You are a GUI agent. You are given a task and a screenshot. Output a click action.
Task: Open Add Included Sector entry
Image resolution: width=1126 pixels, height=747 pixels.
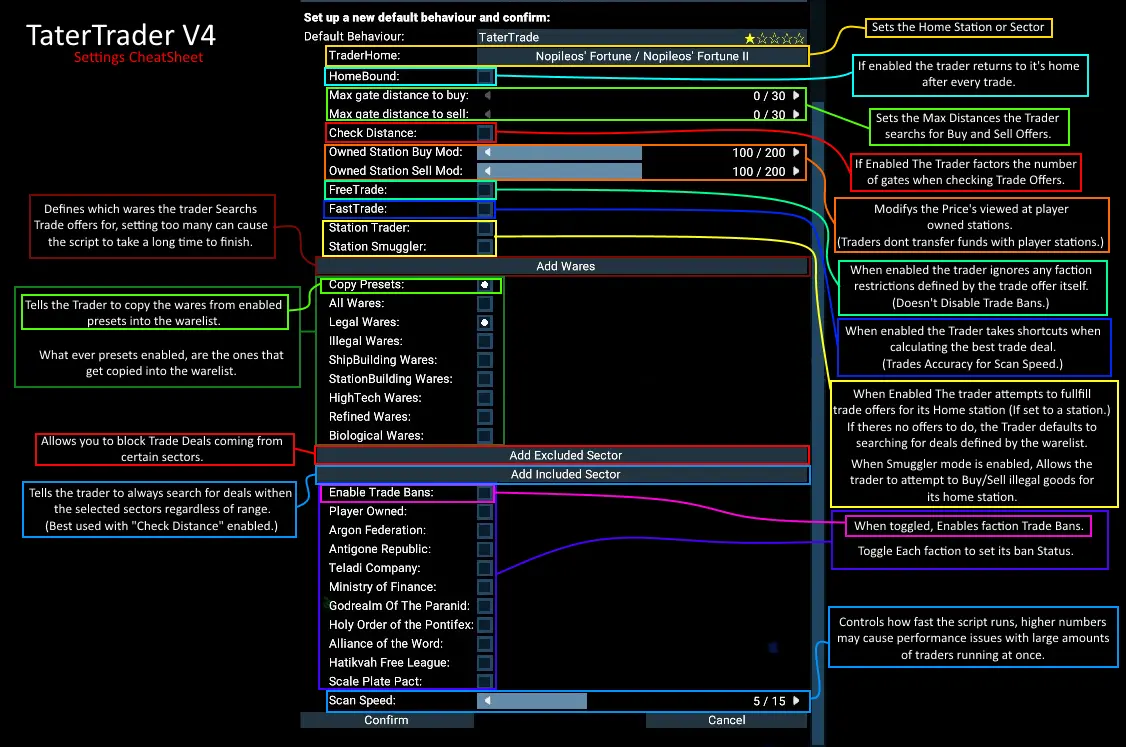[565, 474]
